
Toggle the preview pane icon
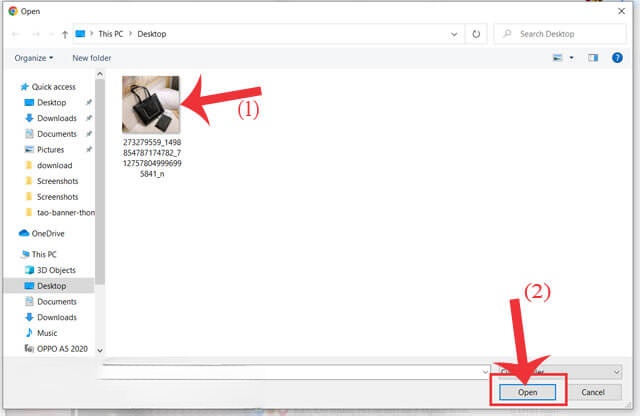pyautogui.click(x=593, y=58)
